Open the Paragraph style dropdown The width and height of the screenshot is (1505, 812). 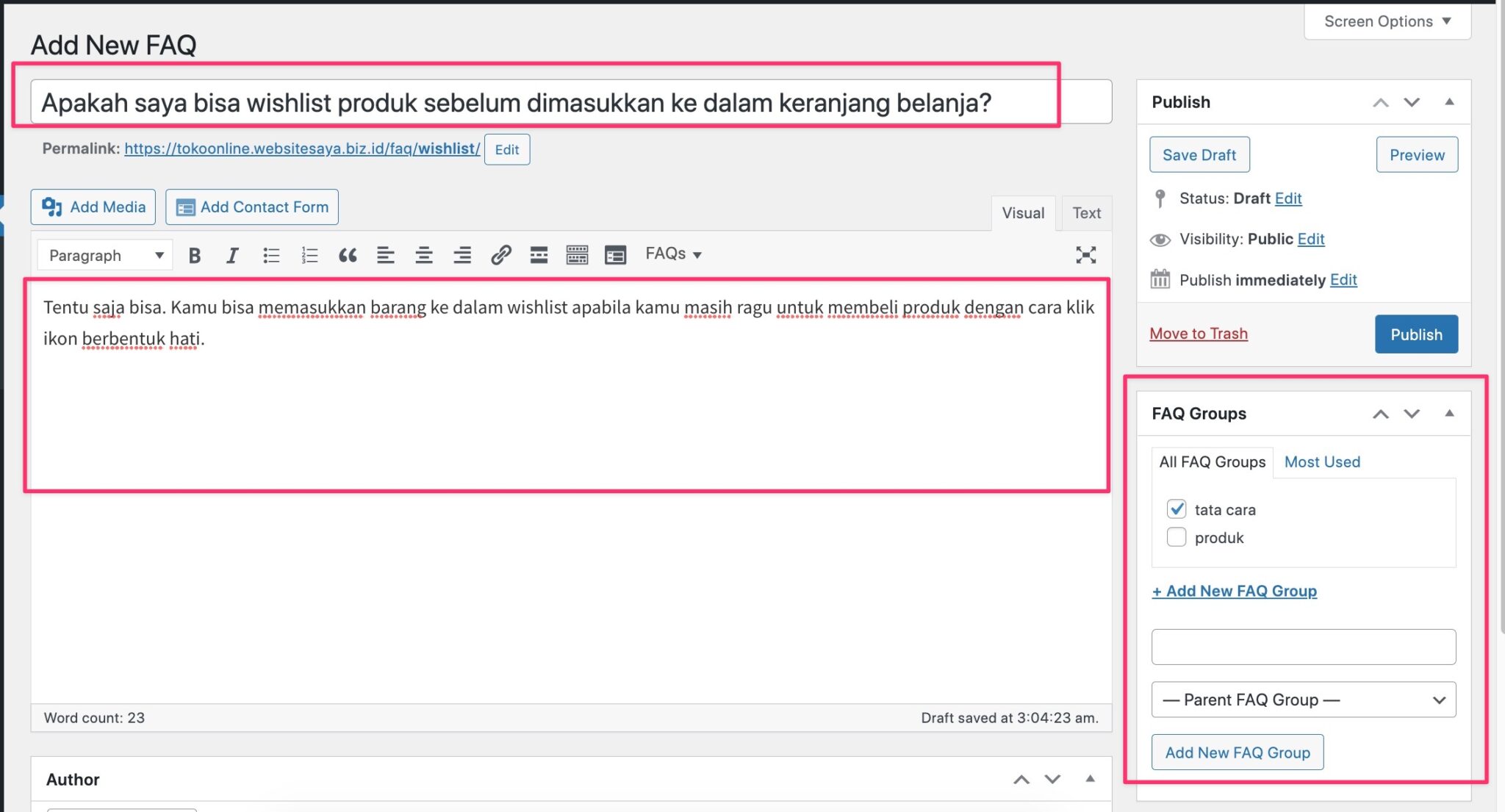[104, 254]
